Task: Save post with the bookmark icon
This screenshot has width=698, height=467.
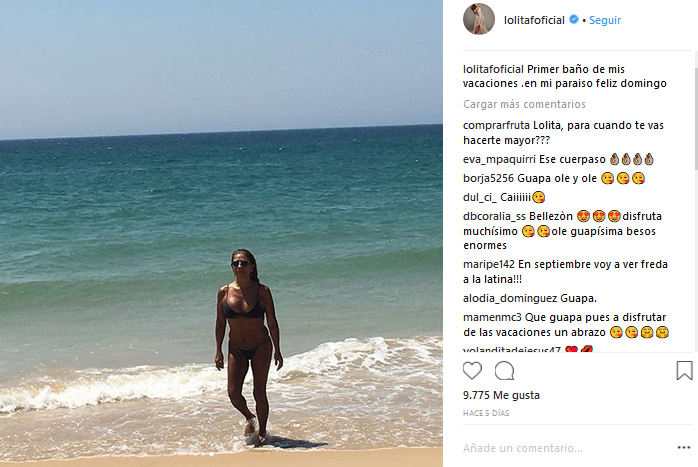Action: coord(684,370)
